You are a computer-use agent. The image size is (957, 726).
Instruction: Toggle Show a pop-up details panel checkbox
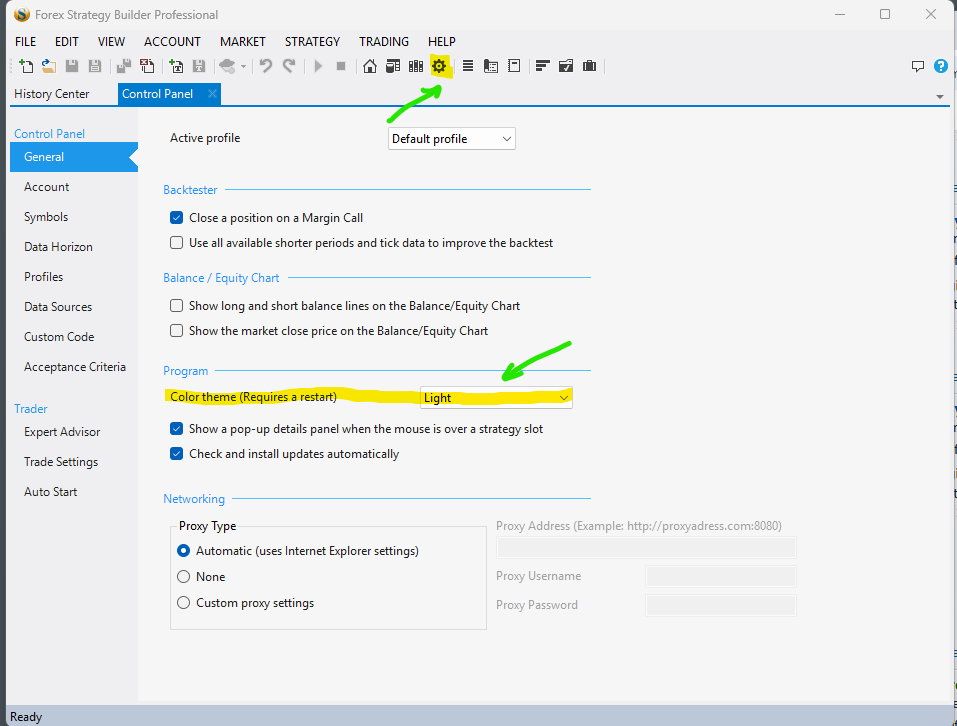(x=176, y=429)
